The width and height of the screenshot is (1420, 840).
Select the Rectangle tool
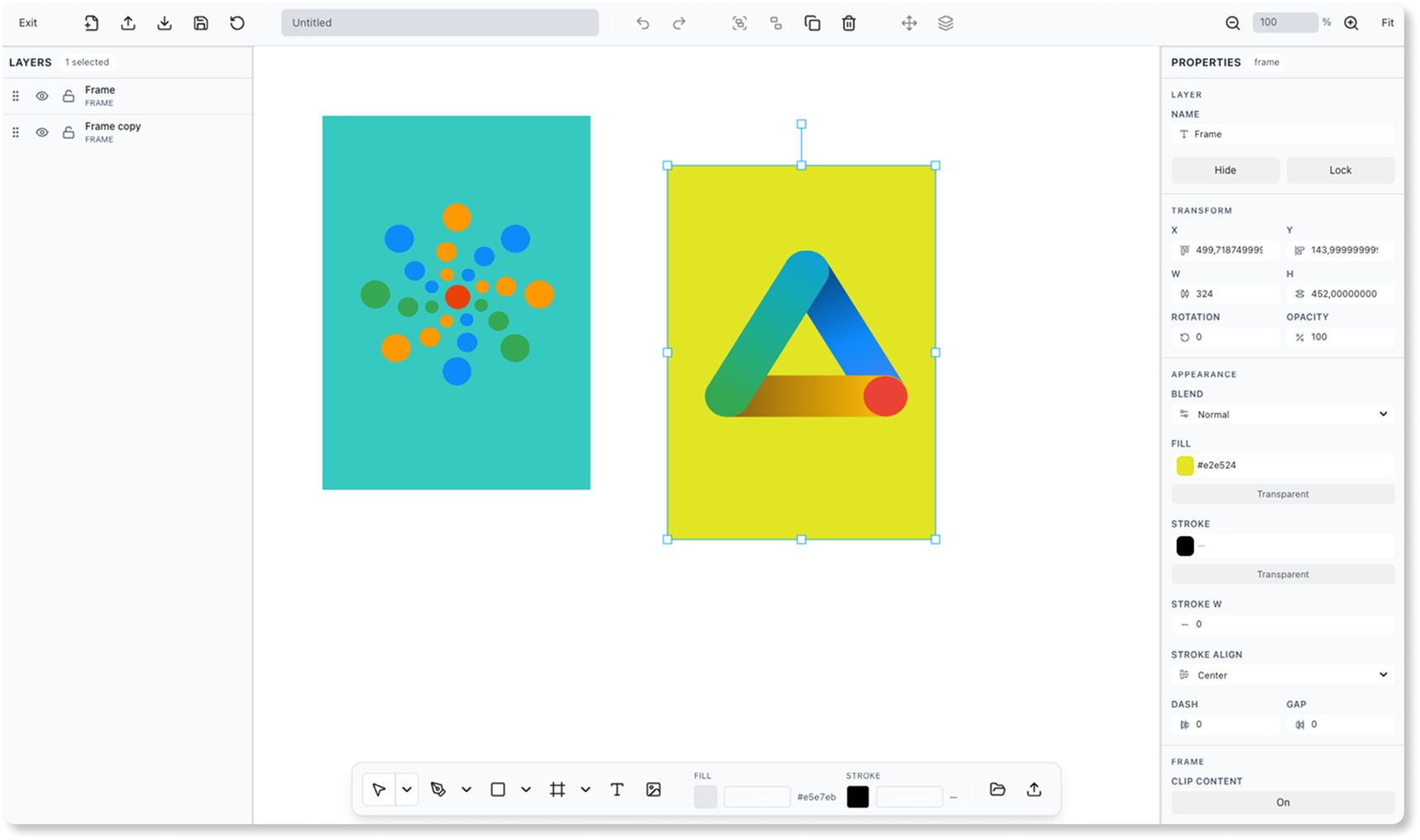click(x=497, y=789)
